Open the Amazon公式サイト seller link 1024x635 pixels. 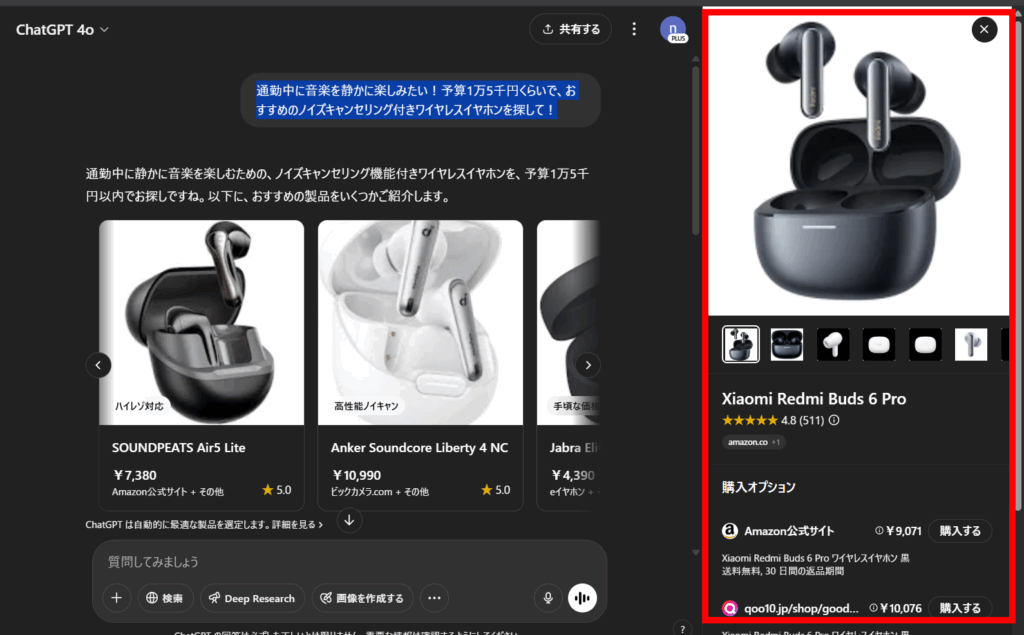(789, 531)
